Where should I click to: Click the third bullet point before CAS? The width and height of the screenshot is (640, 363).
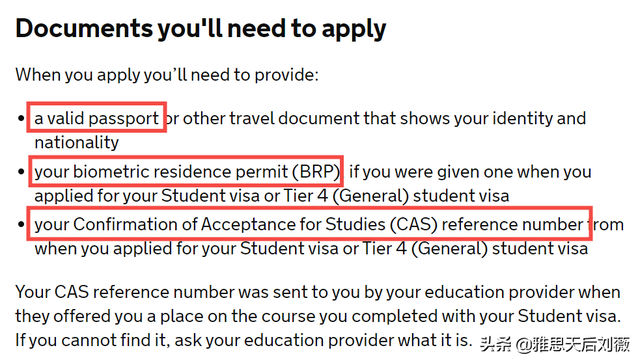21,225
